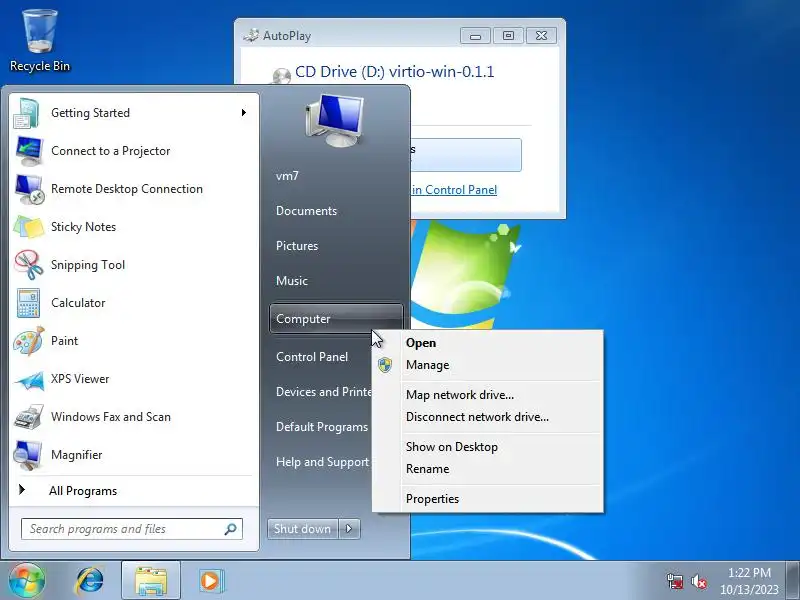Click Computer in Start menu
The width and height of the screenshot is (800, 600).
tap(336, 319)
